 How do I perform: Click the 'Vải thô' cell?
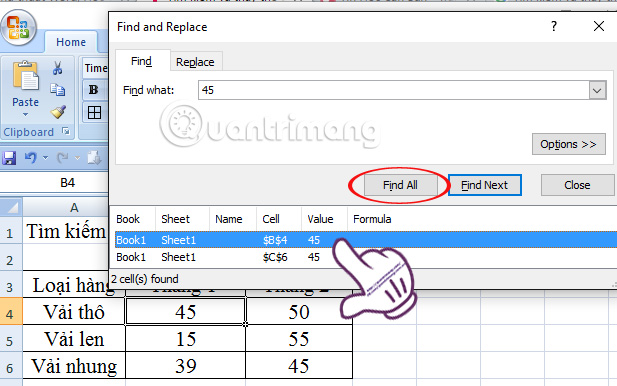[x=74, y=312]
